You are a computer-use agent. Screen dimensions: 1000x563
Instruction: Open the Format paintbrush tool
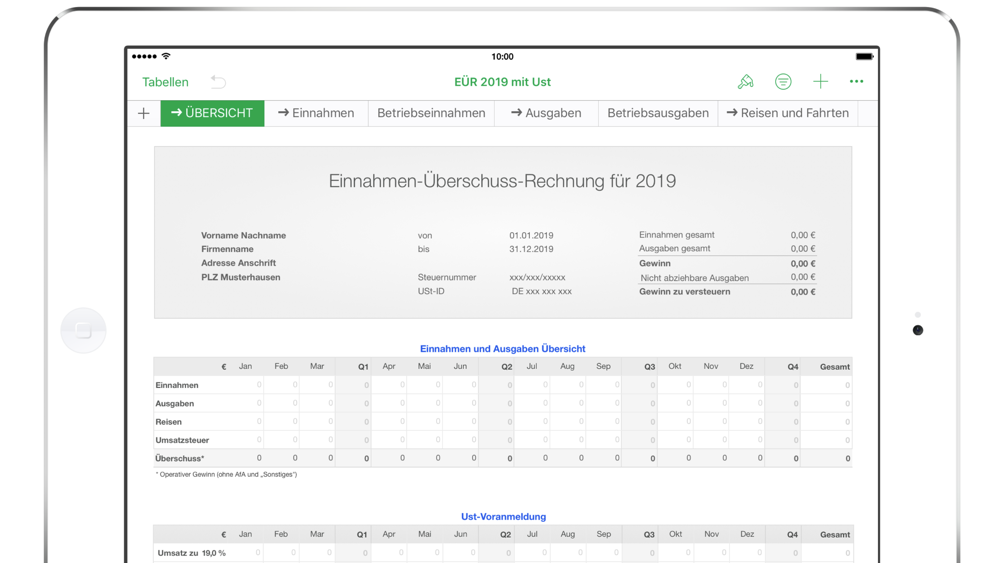[746, 82]
